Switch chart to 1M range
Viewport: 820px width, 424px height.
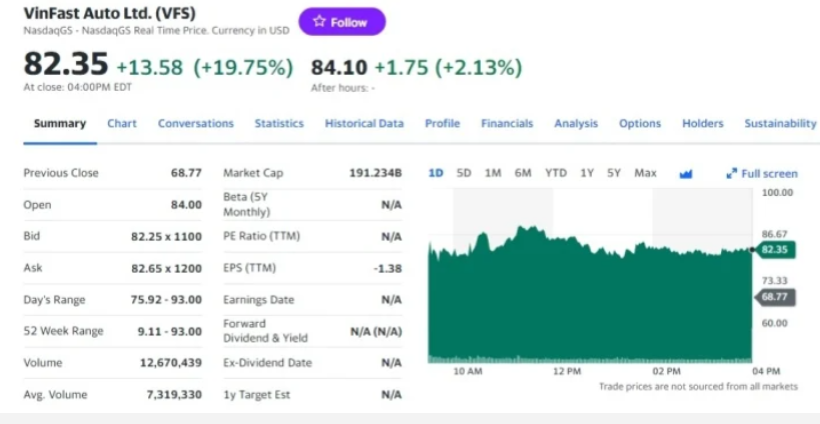[493, 173]
